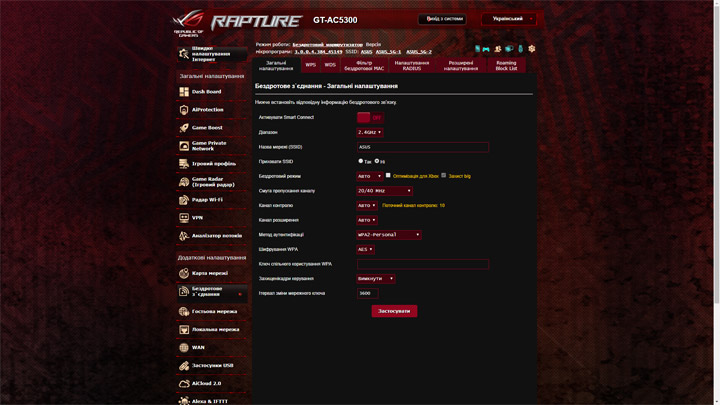The height and width of the screenshot is (405, 720).
Task: Open Карта мережі globe icon
Action: (x=184, y=273)
